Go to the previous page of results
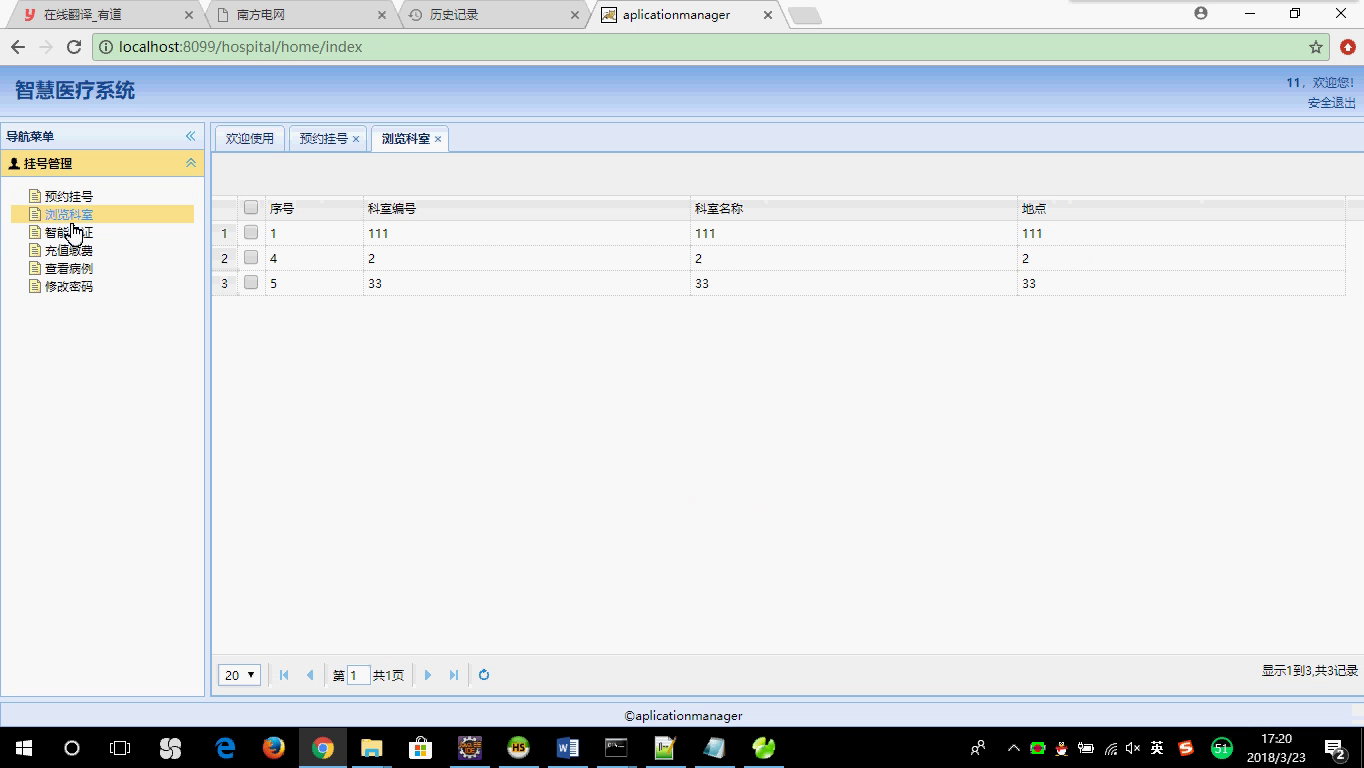The height and width of the screenshot is (768, 1364). pyautogui.click(x=310, y=675)
